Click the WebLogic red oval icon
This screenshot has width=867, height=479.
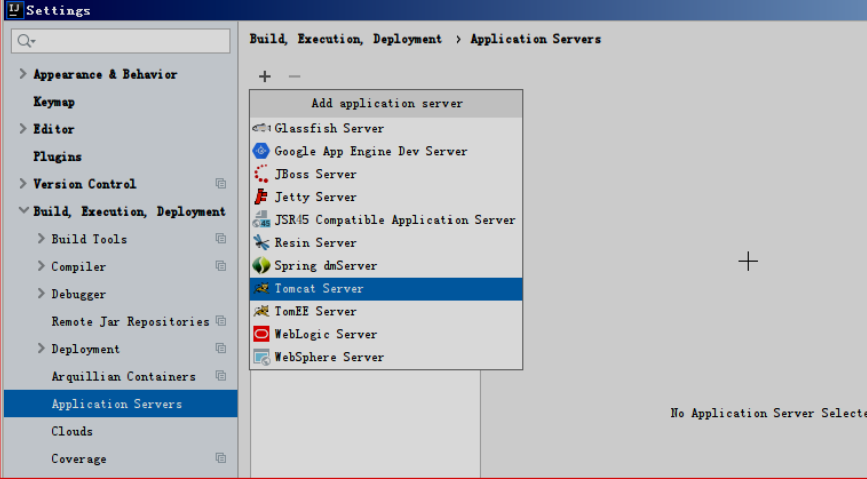(261, 334)
